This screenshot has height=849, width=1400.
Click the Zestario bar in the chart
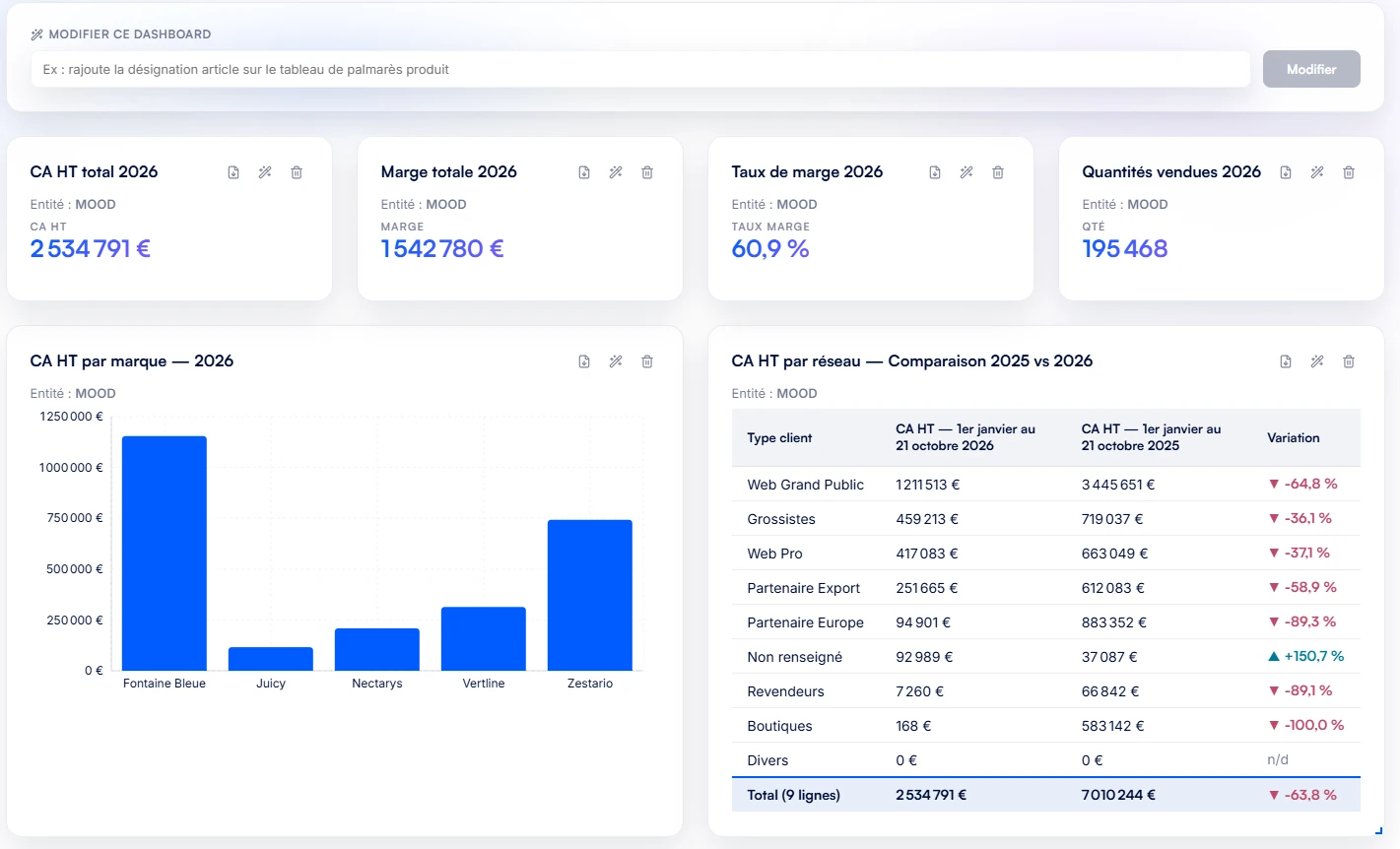tap(590, 595)
